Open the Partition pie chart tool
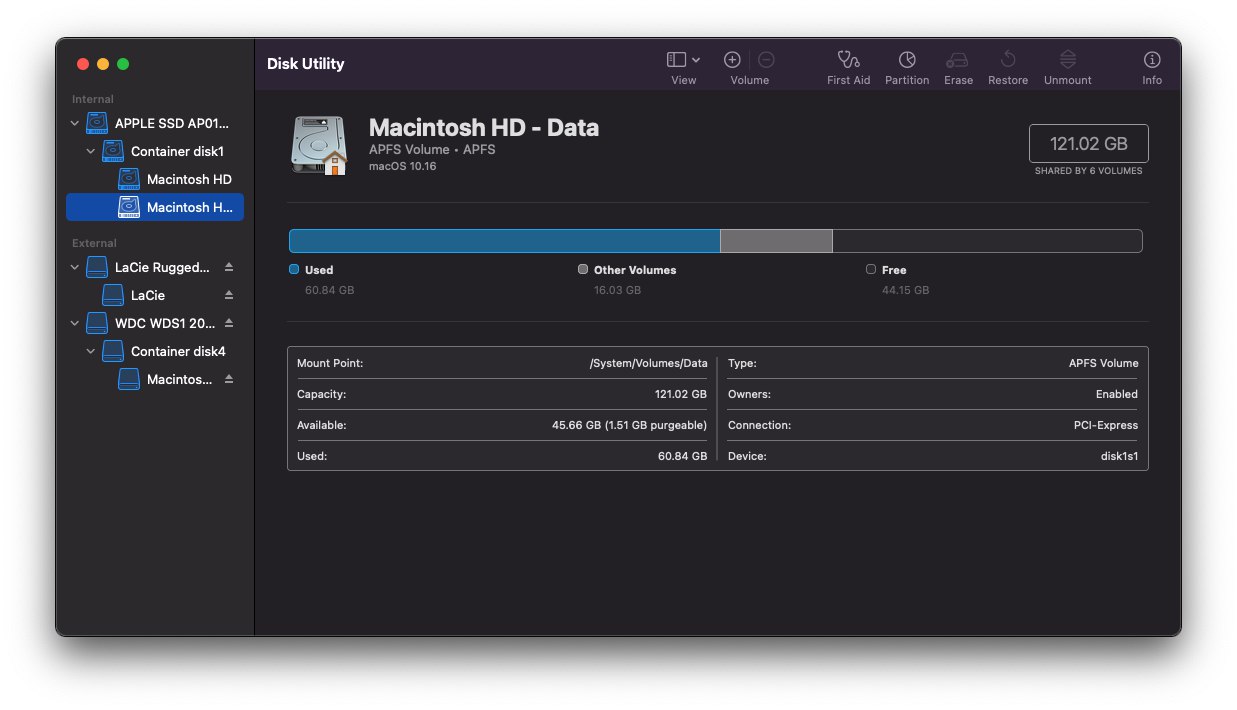 (x=907, y=60)
